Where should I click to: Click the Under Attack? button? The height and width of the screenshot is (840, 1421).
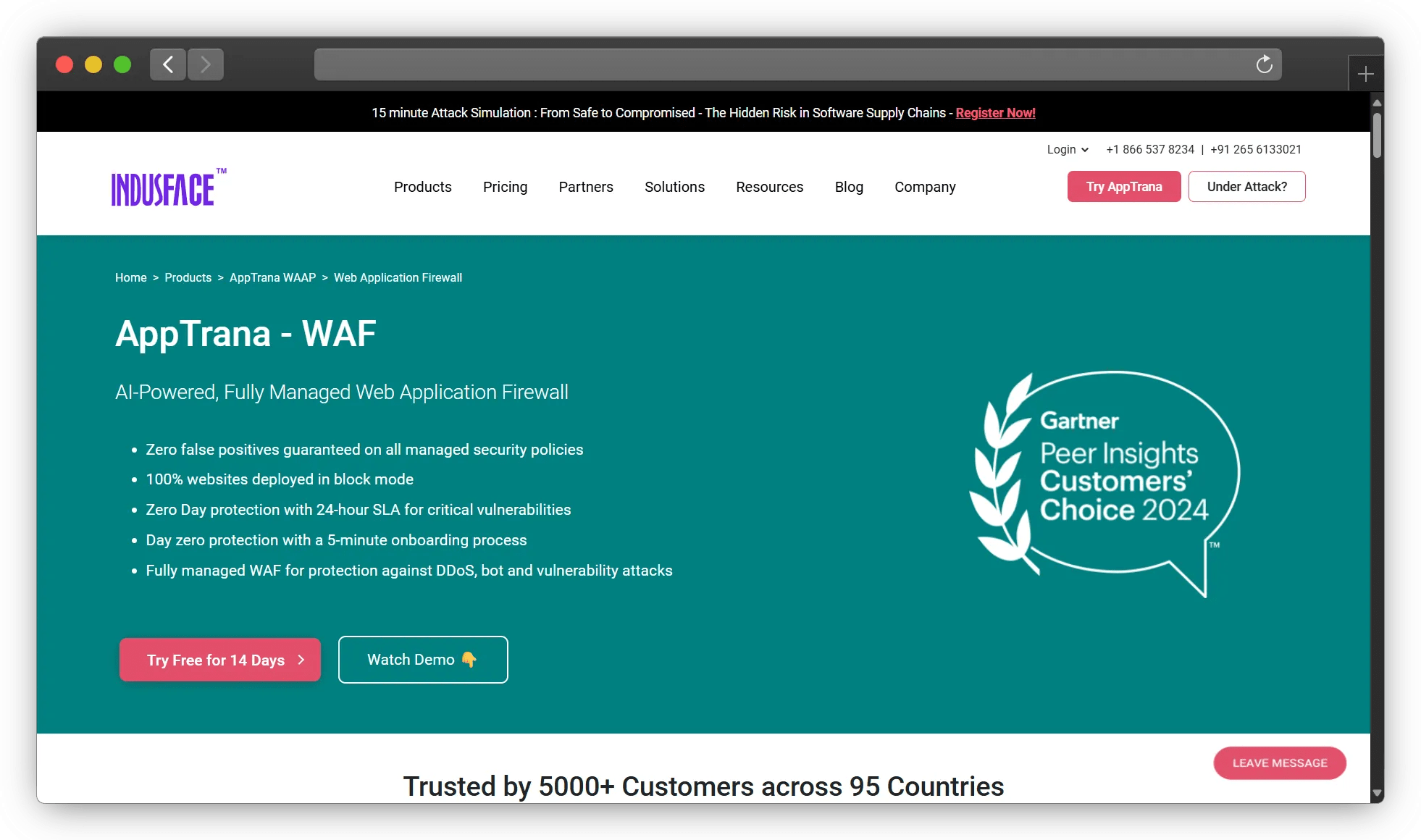1246,187
